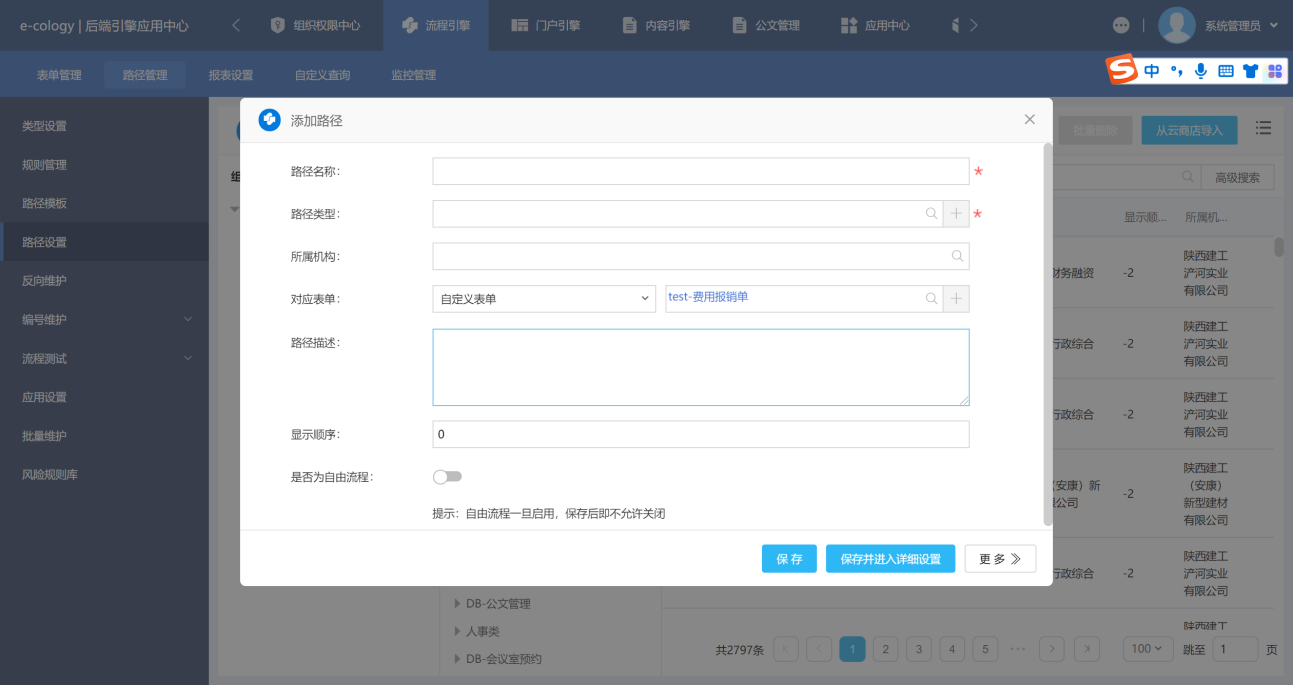
Task: Open the 自定义表单 dropdown
Action: 544,299
